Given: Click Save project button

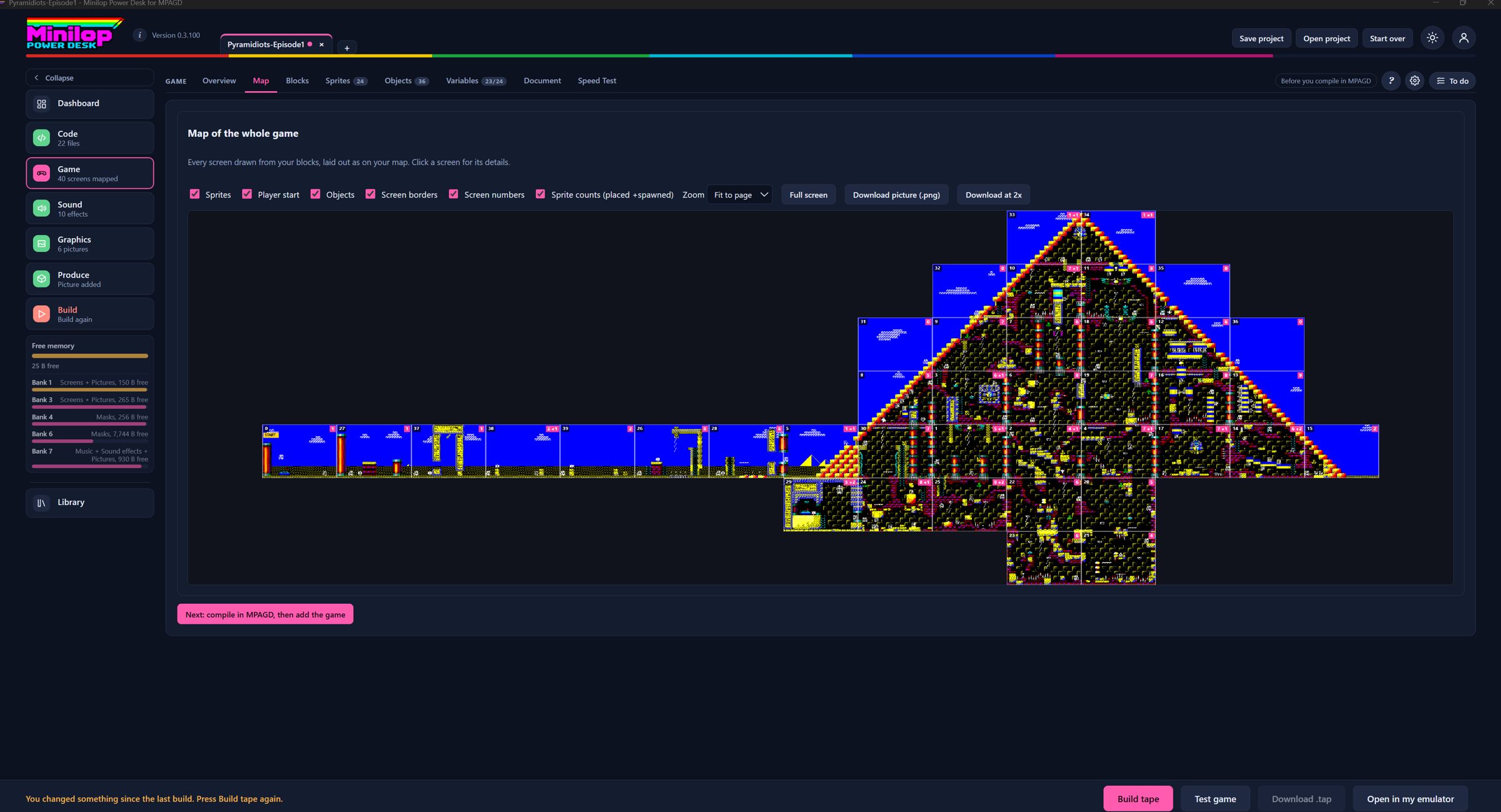Looking at the screenshot, I should tap(1261, 38).
